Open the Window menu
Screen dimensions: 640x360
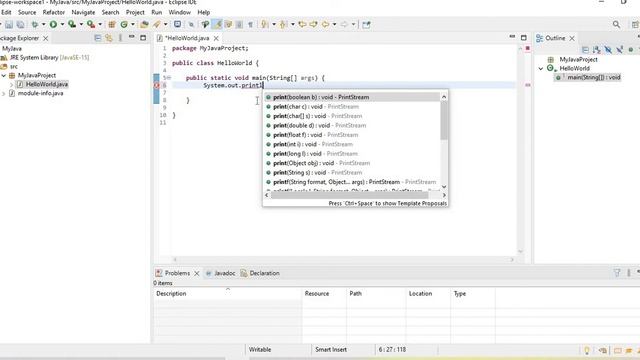point(180,12)
